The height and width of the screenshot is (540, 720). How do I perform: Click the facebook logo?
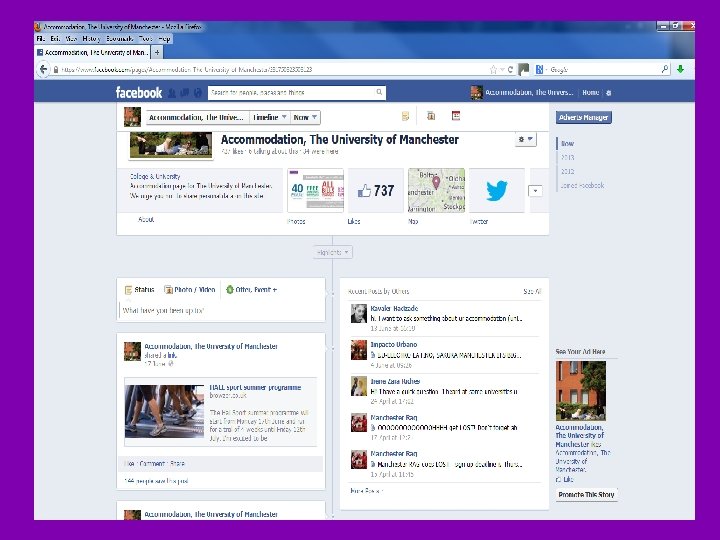(139, 93)
